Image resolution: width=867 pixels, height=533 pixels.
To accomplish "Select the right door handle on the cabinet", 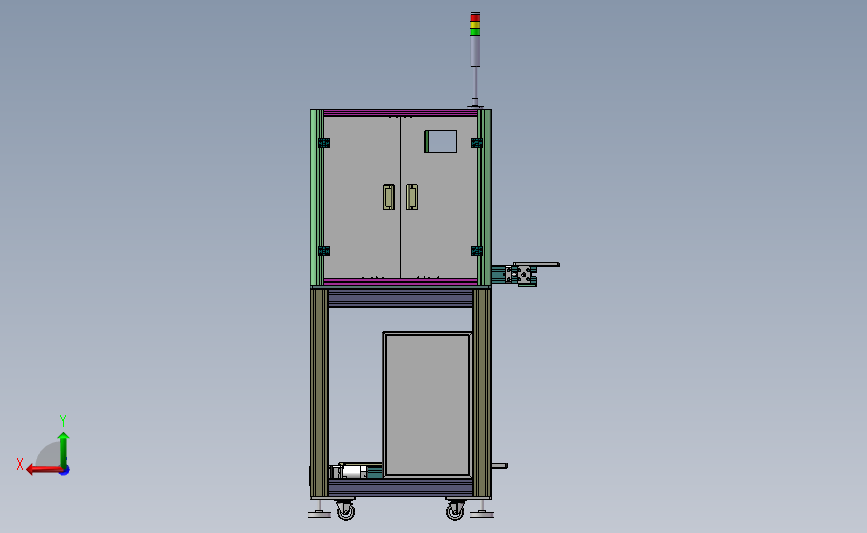I will coord(412,197).
